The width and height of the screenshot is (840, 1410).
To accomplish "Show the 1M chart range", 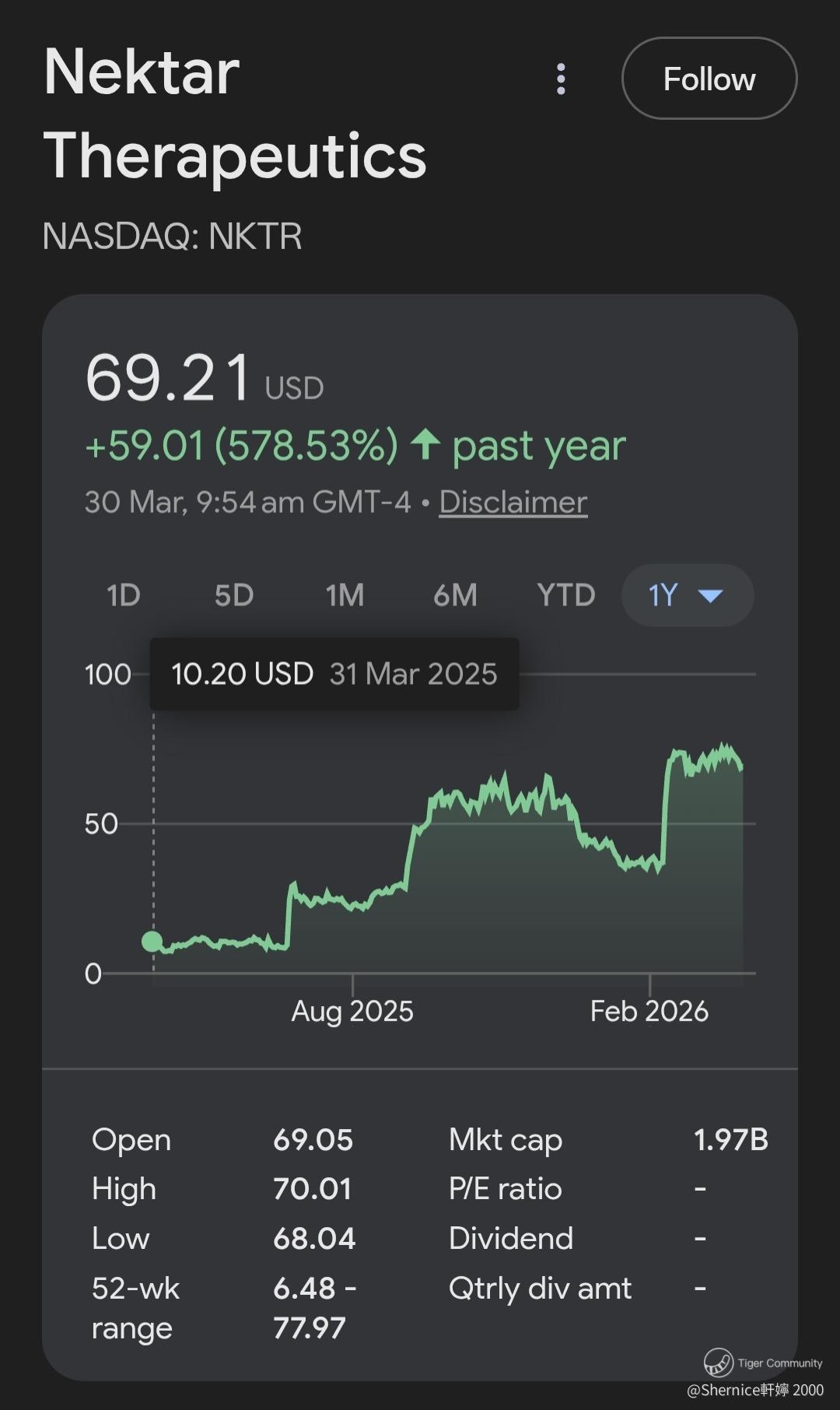I will click(x=345, y=595).
